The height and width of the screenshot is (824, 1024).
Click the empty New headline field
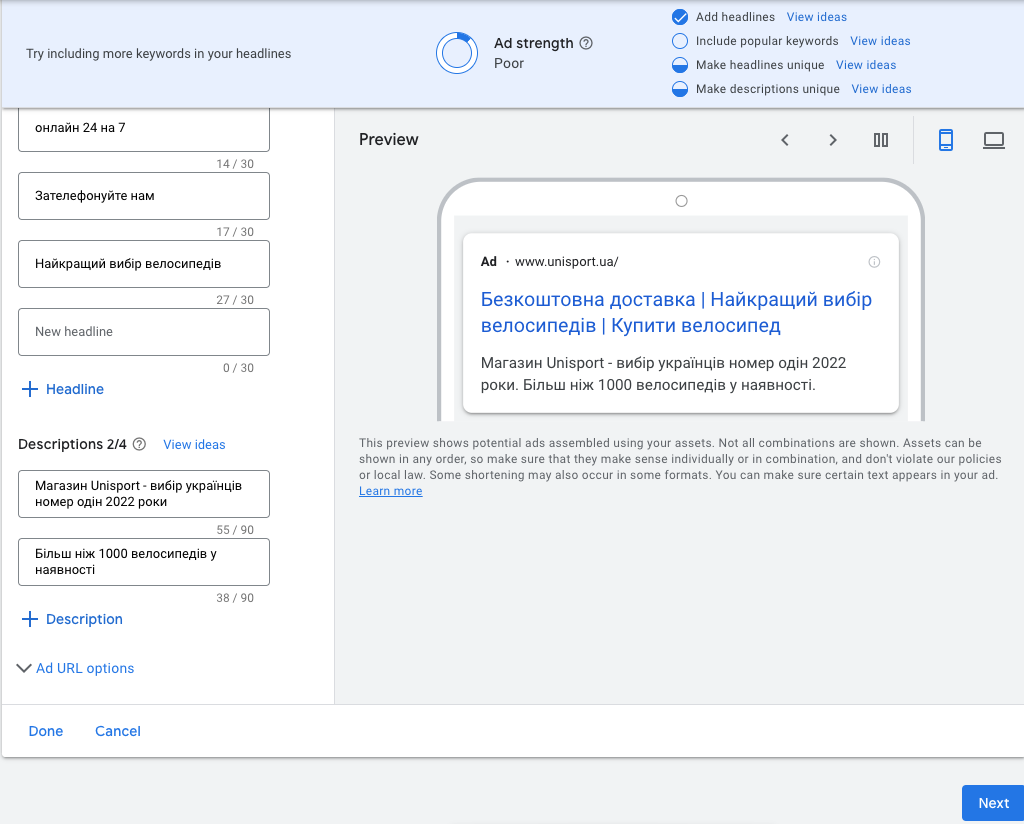tap(144, 332)
